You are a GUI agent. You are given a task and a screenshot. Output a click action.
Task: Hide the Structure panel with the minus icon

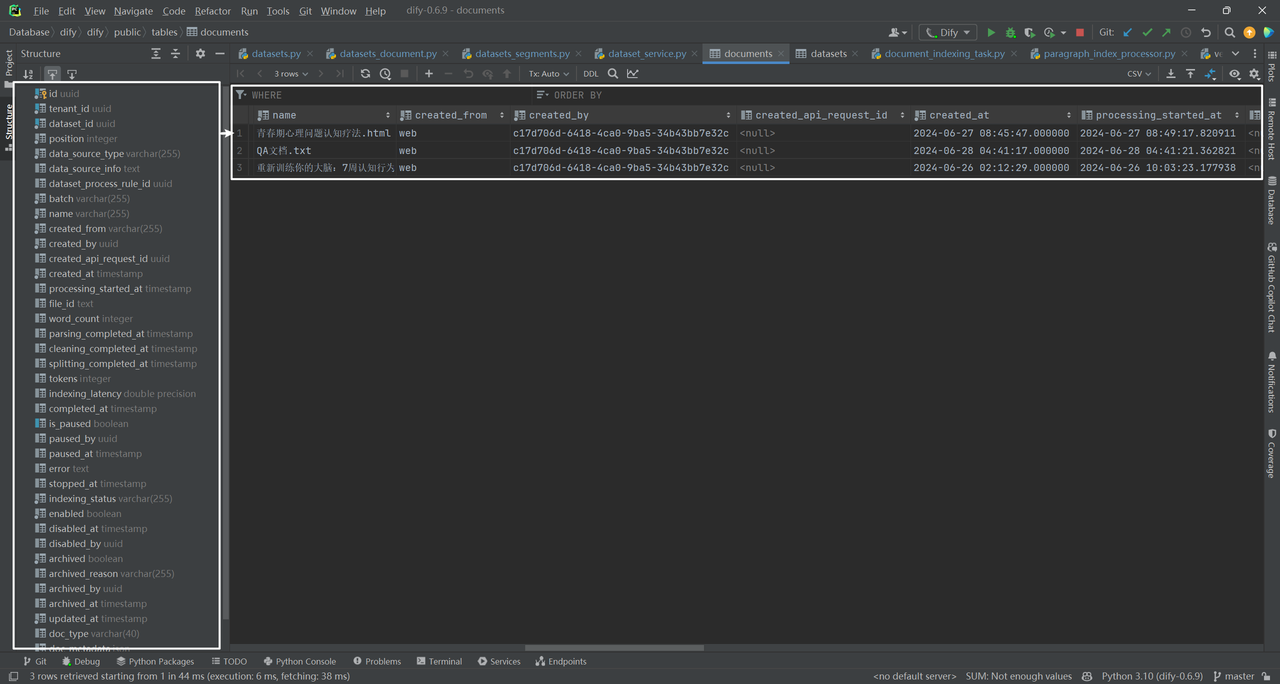click(220, 54)
